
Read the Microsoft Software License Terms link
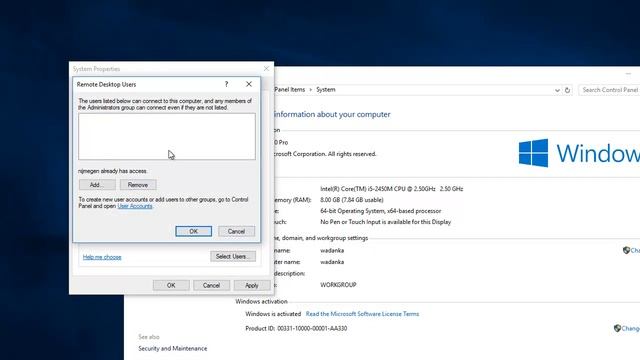362,314
